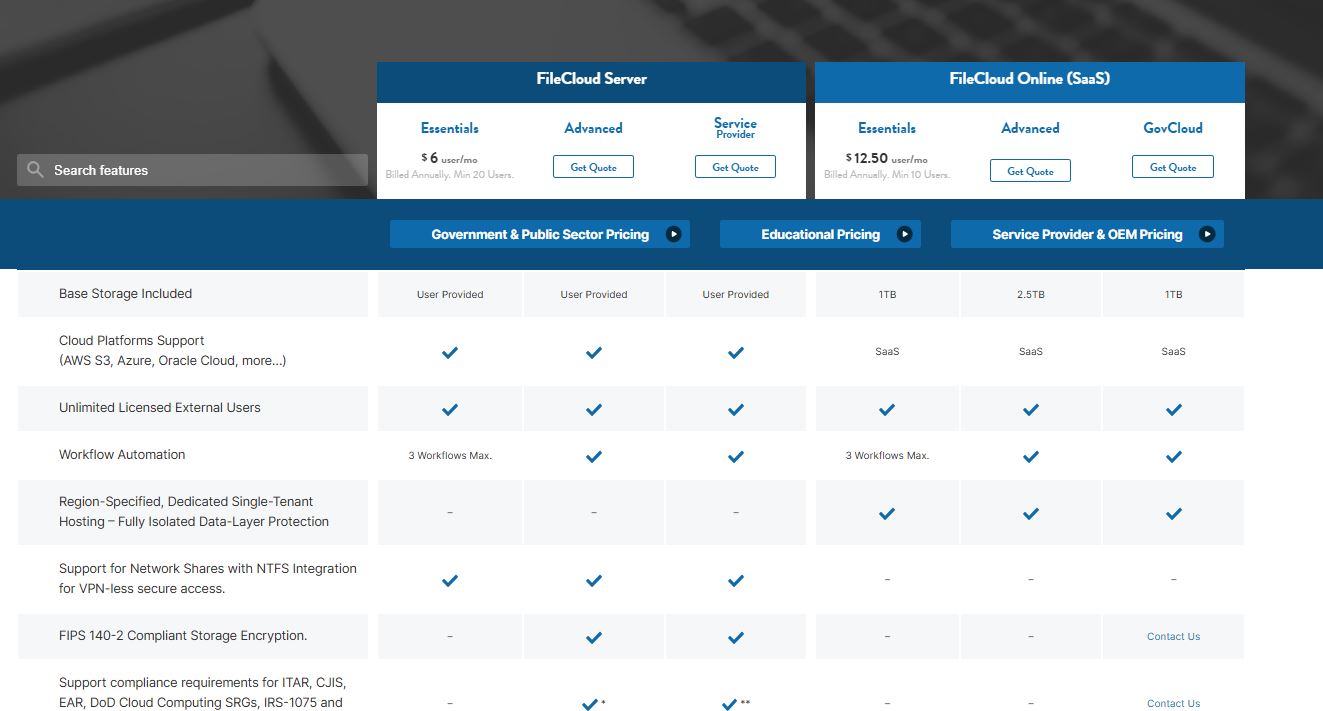The height and width of the screenshot is (711, 1323).
Task: Expand Service Provider & OEM Pricing
Action: click(1087, 234)
